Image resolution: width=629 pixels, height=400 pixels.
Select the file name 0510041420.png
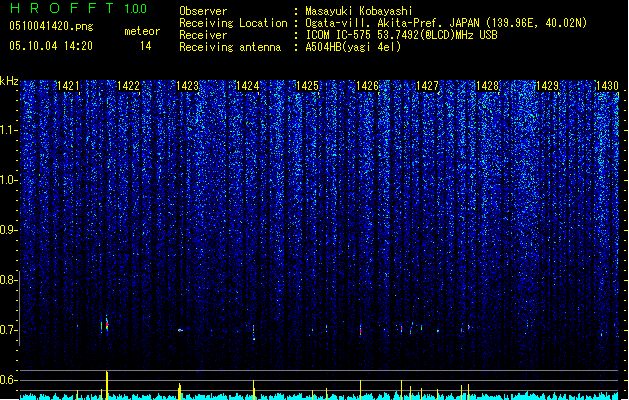[x=51, y=26]
